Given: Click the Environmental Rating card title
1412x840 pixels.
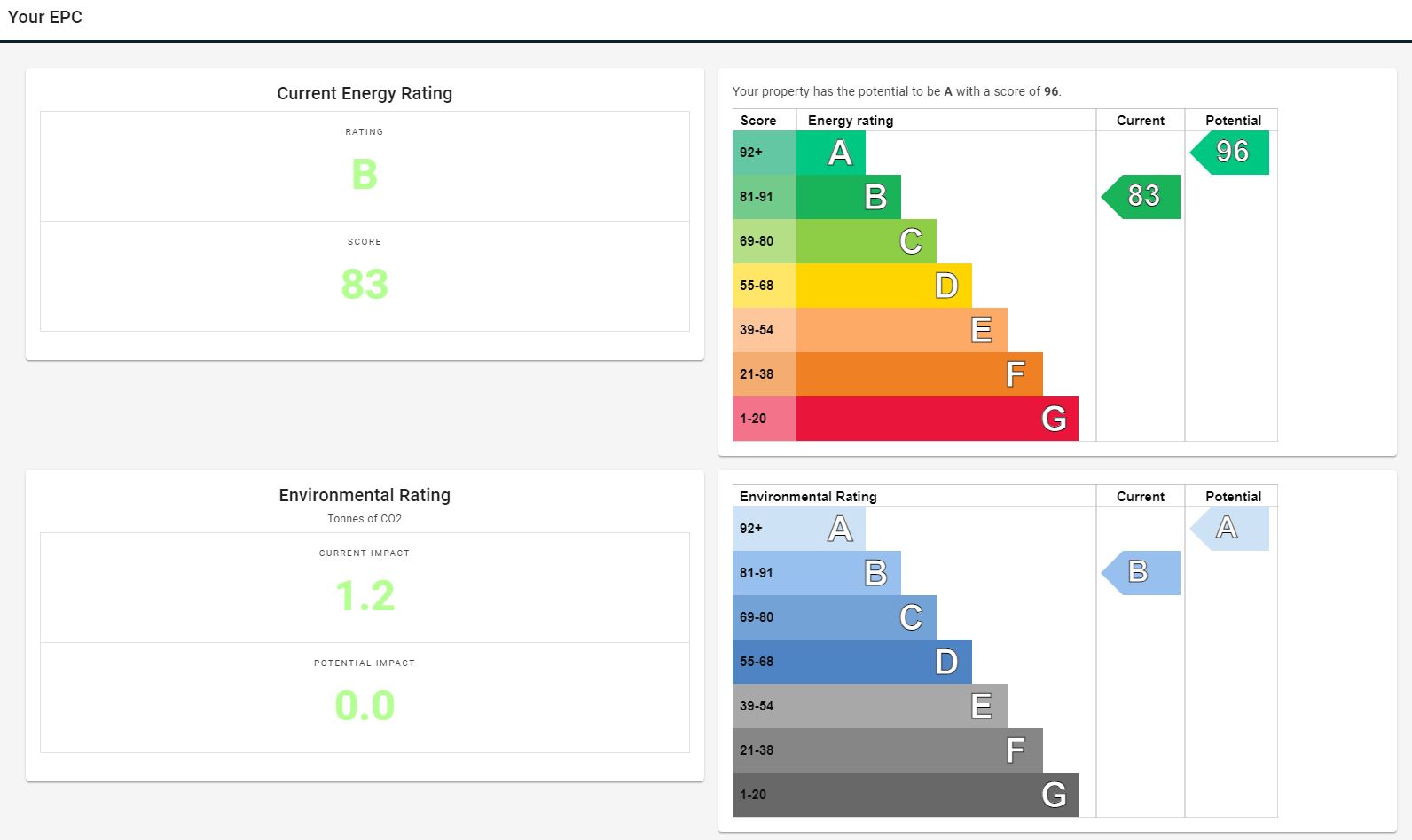Looking at the screenshot, I should 365,495.
